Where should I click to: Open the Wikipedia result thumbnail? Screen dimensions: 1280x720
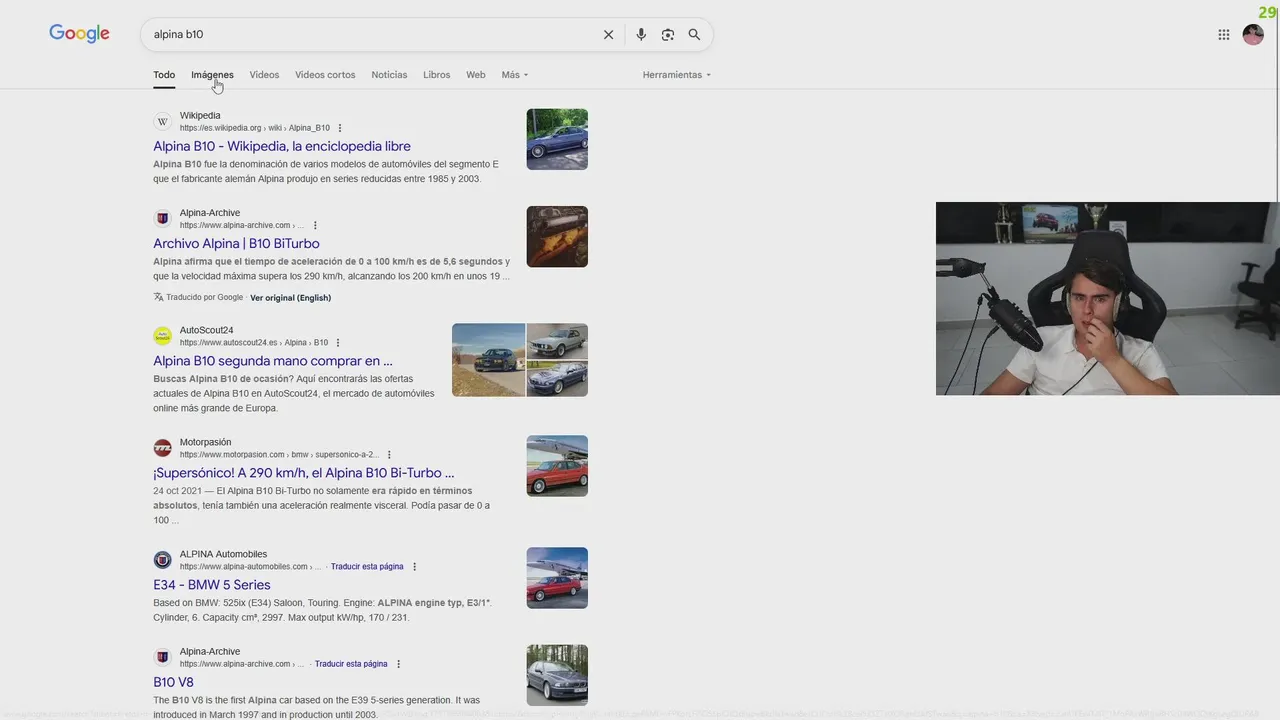(557, 139)
